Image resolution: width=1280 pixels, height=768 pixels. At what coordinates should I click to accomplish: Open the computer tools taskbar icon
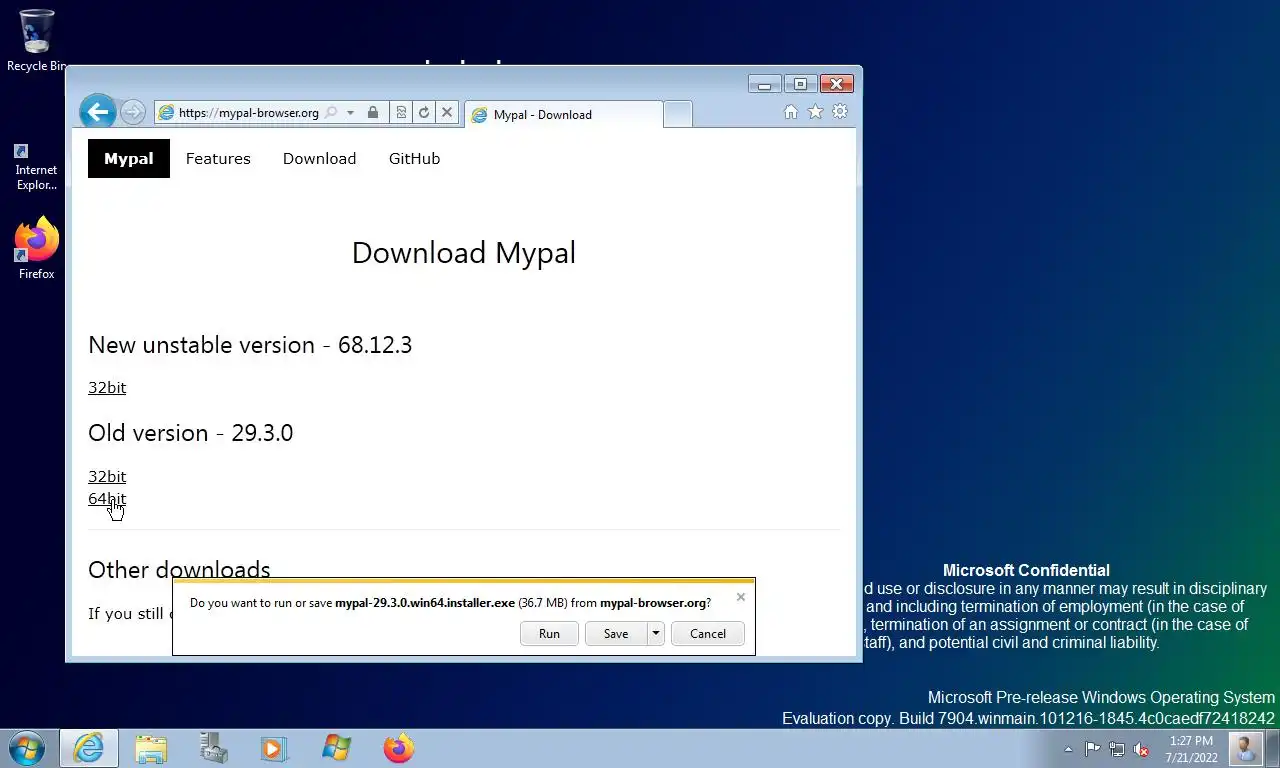(213, 748)
